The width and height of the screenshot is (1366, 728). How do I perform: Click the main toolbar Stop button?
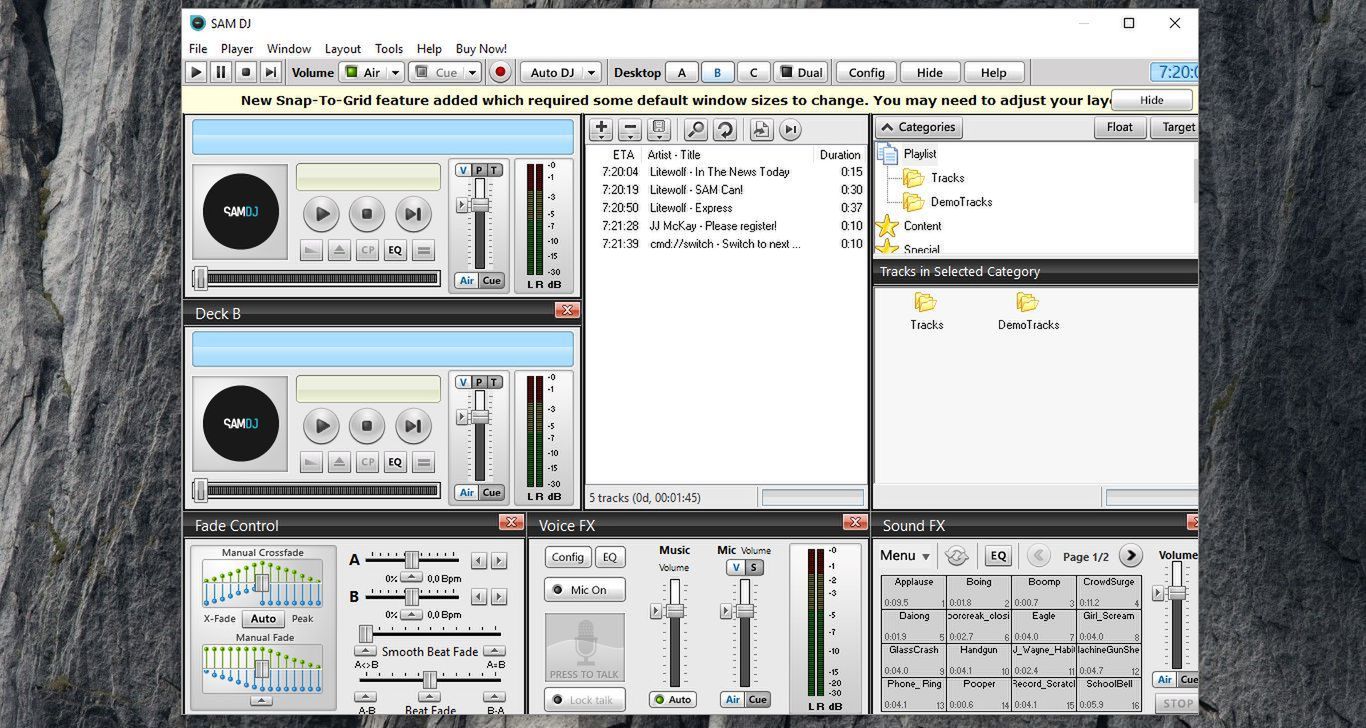point(245,72)
